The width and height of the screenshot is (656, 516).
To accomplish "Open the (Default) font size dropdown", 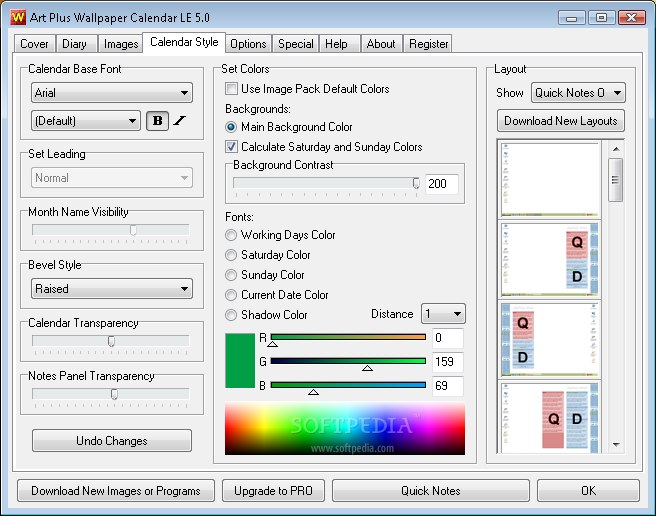I will [x=86, y=121].
